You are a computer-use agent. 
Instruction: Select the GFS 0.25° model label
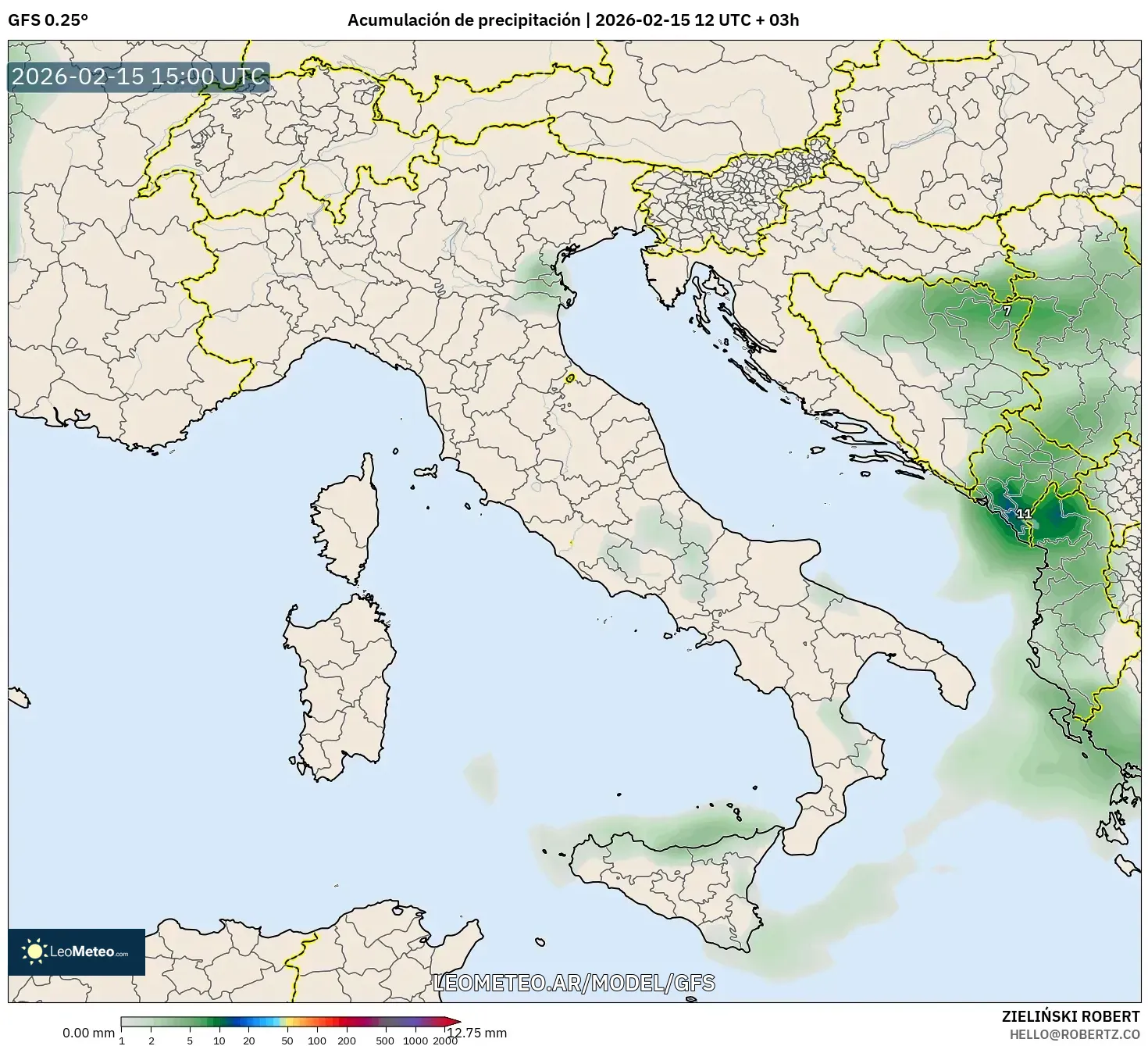pos(49,22)
